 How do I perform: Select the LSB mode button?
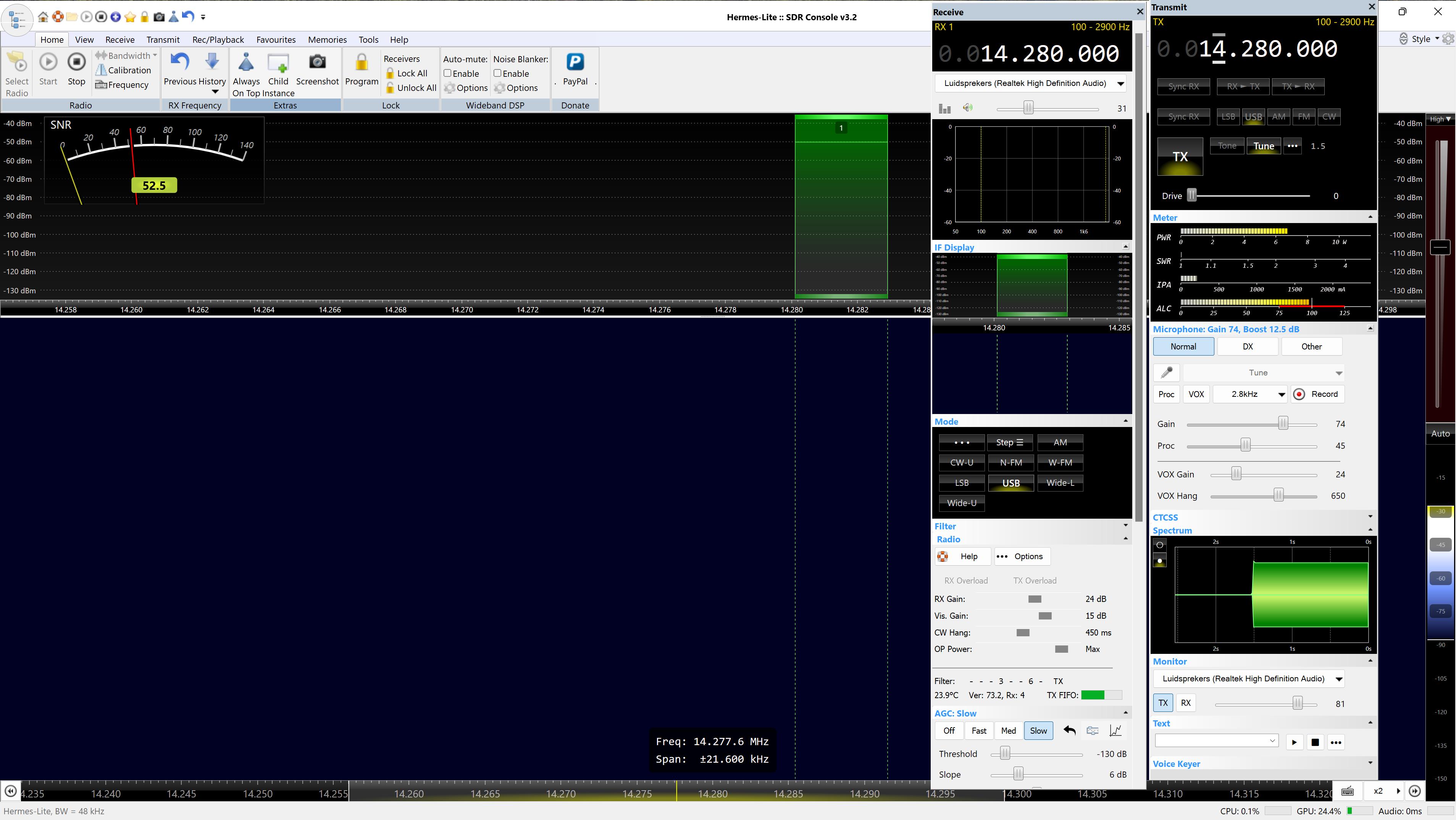[x=961, y=483]
